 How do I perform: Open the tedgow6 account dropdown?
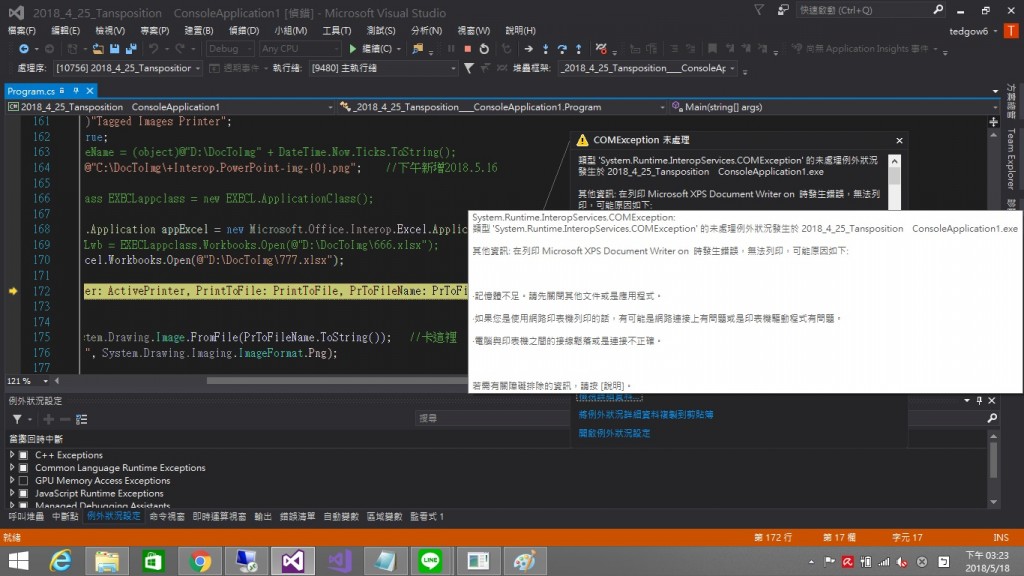coord(973,31)
